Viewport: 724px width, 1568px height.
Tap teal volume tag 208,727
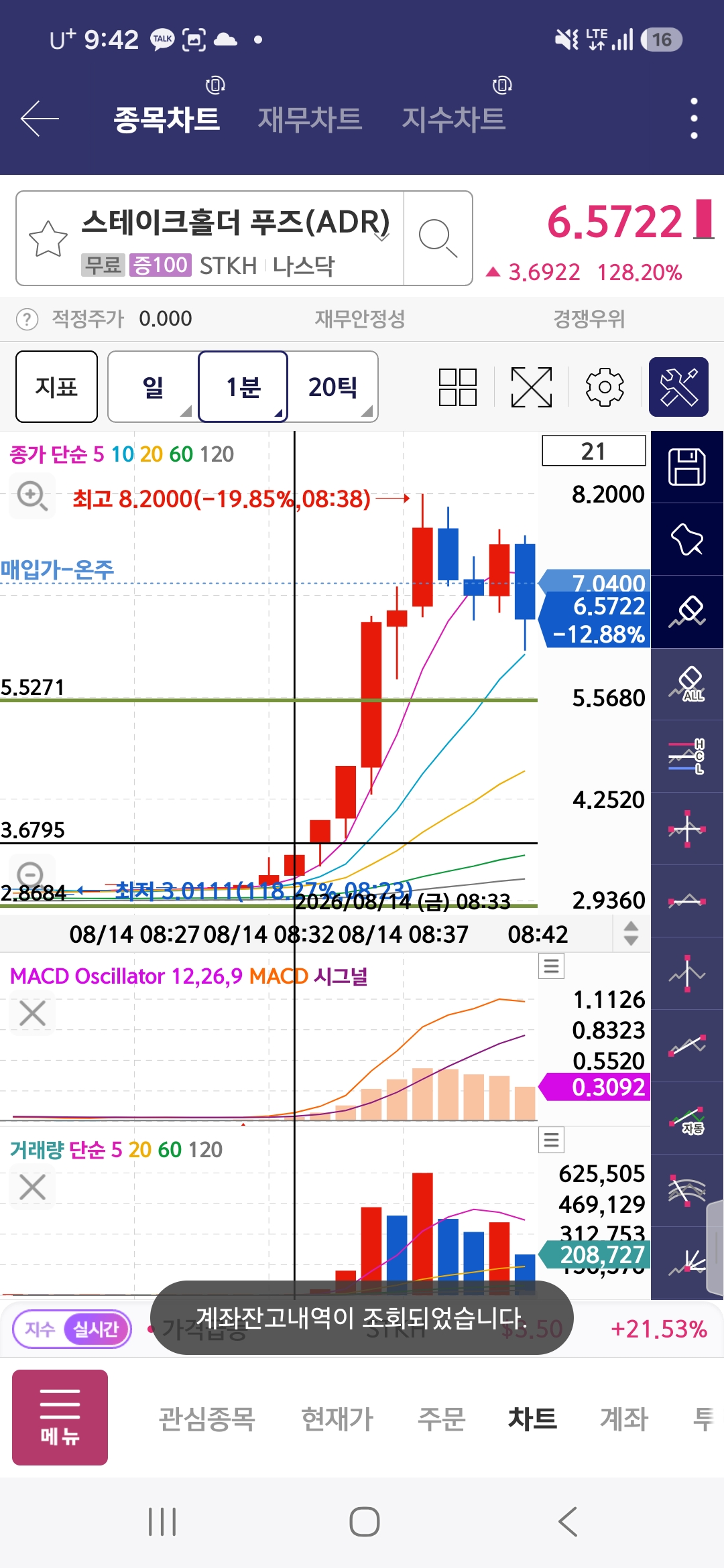click(x=595, y=1254)
